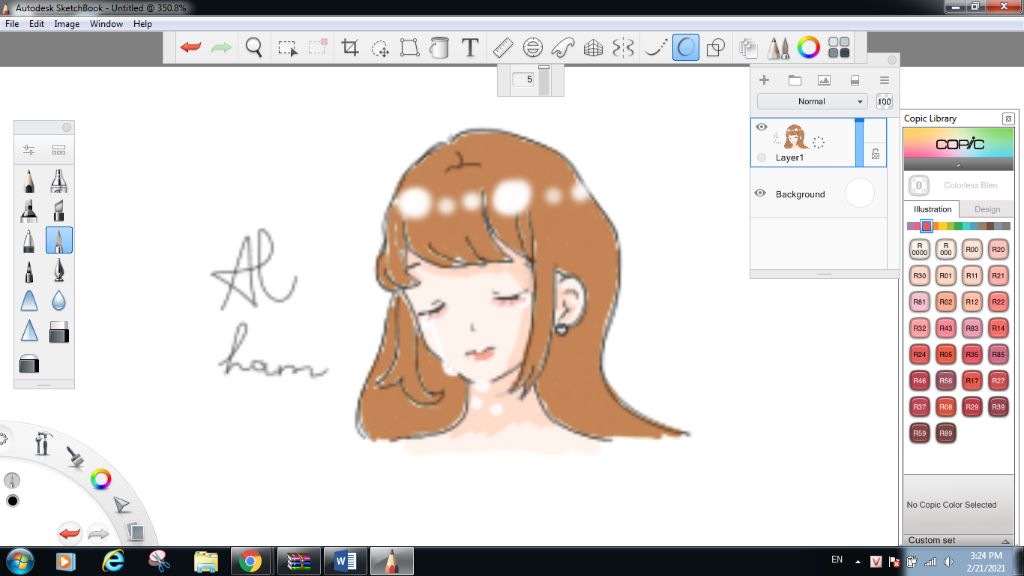Select the Zoom magnifier tool
The image size is (1024, 576).
pyautogui.click(x=254, y=47)
